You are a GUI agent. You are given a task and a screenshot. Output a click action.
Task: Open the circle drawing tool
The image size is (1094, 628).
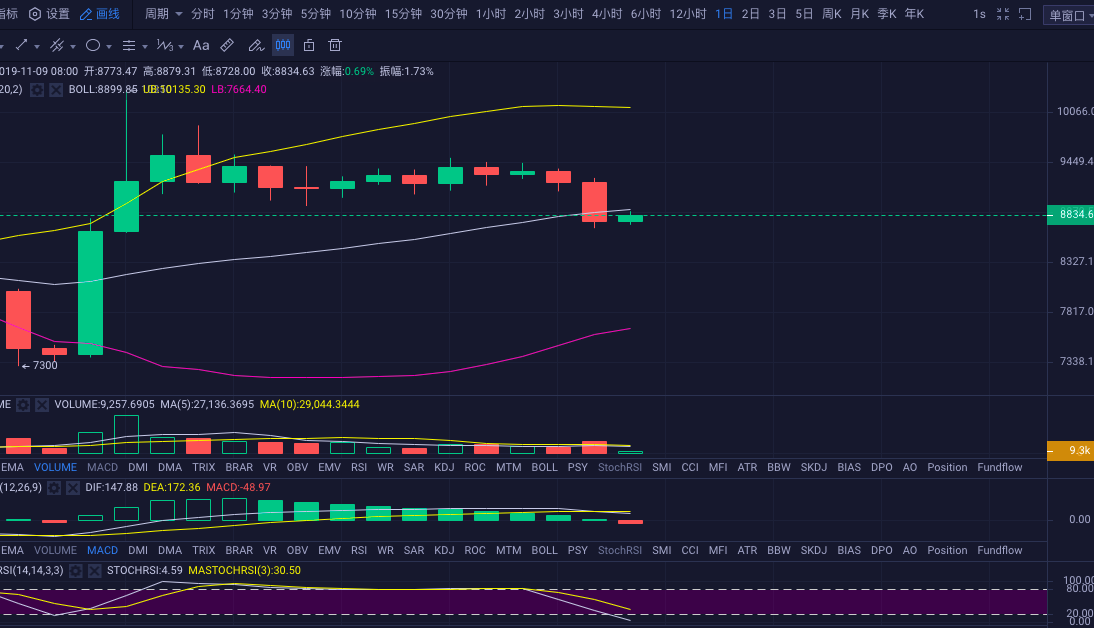tap(93, 45)
